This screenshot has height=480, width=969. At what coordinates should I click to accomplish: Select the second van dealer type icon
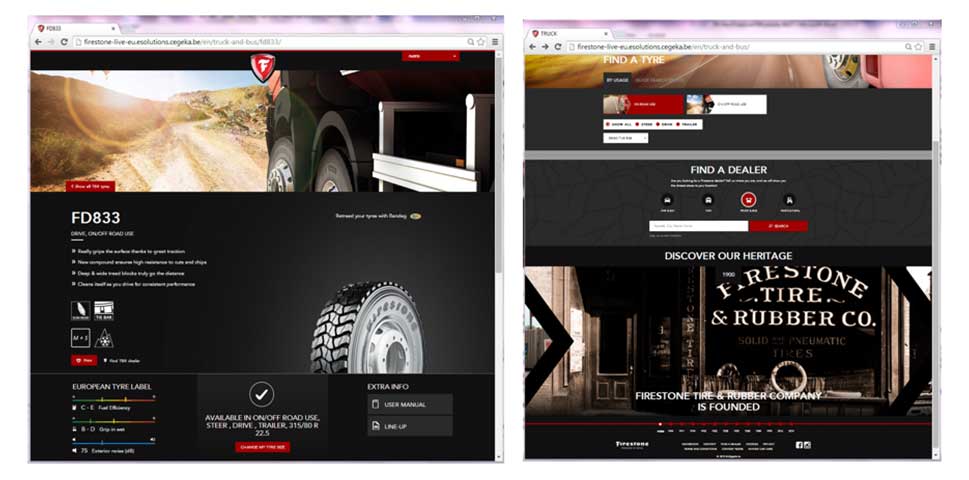coord(708,200)
